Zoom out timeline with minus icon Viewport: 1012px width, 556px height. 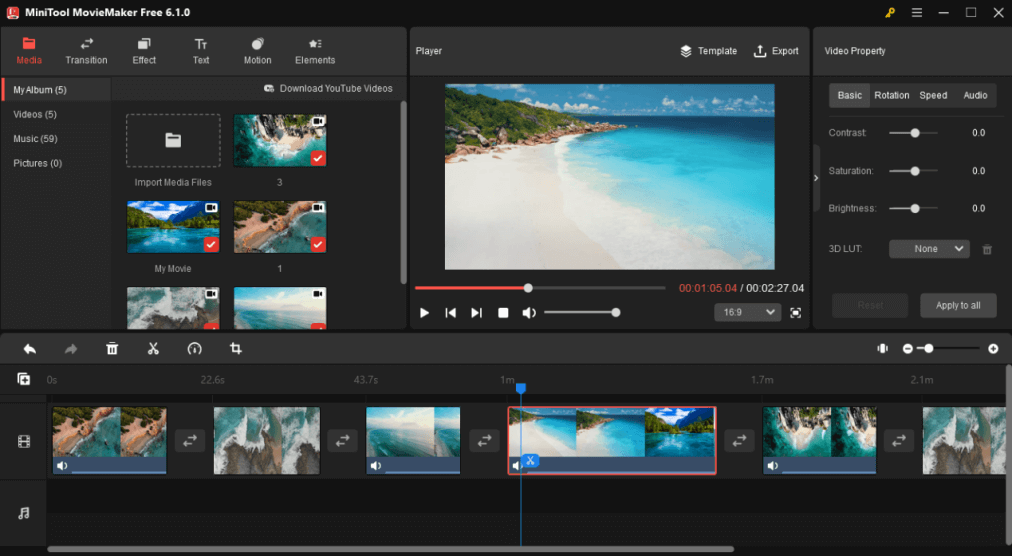tap(907, 349)
